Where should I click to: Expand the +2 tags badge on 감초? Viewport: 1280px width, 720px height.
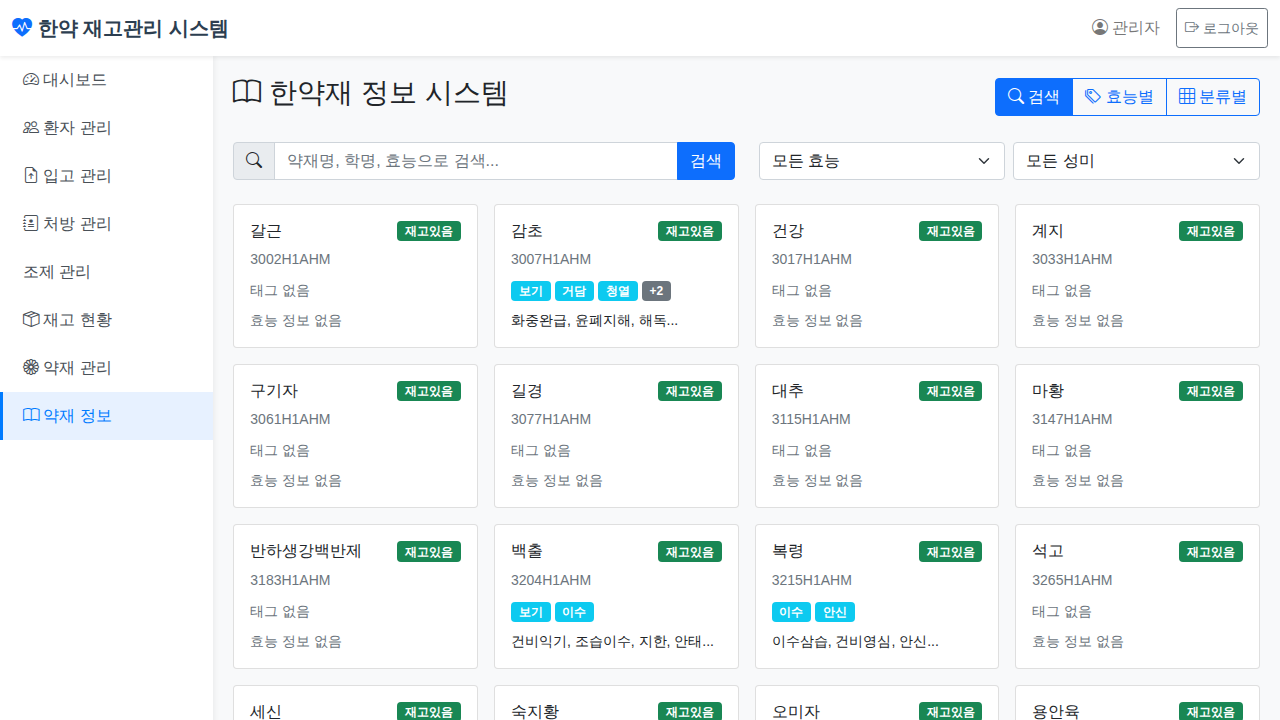pyautogui.click(x=656, y=291)
